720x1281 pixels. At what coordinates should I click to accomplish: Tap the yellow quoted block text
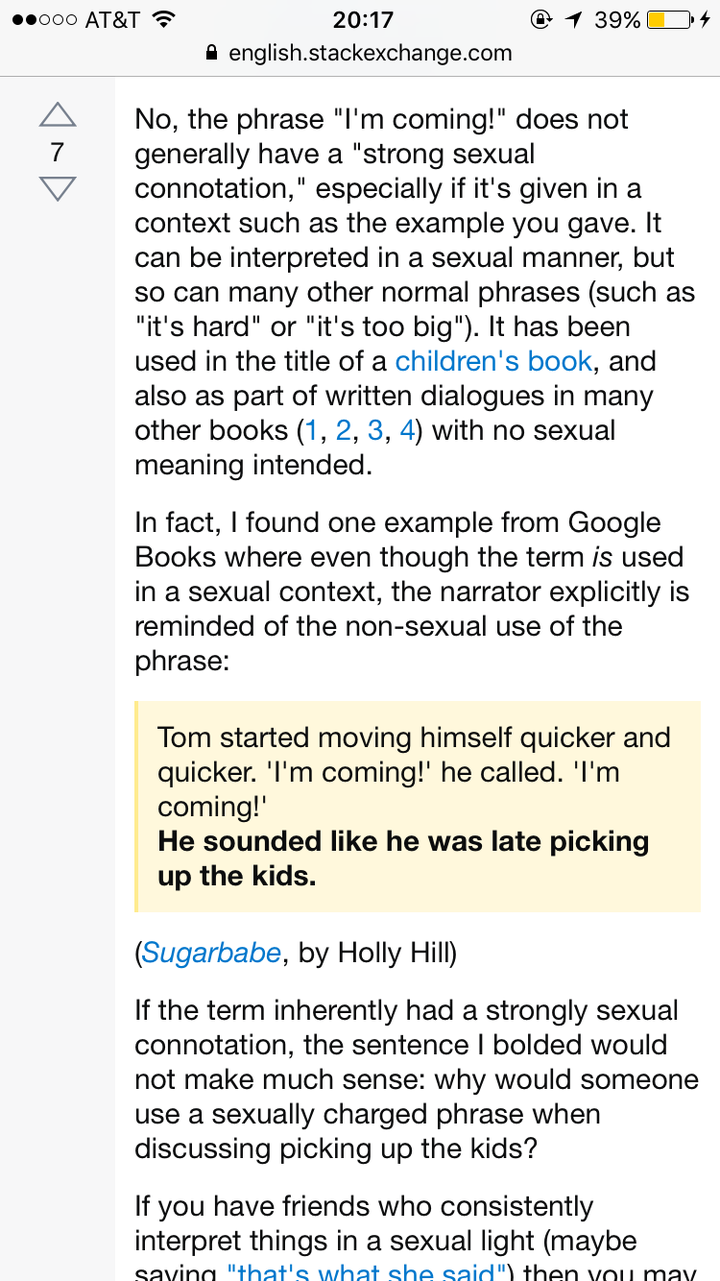pos(417,806)
